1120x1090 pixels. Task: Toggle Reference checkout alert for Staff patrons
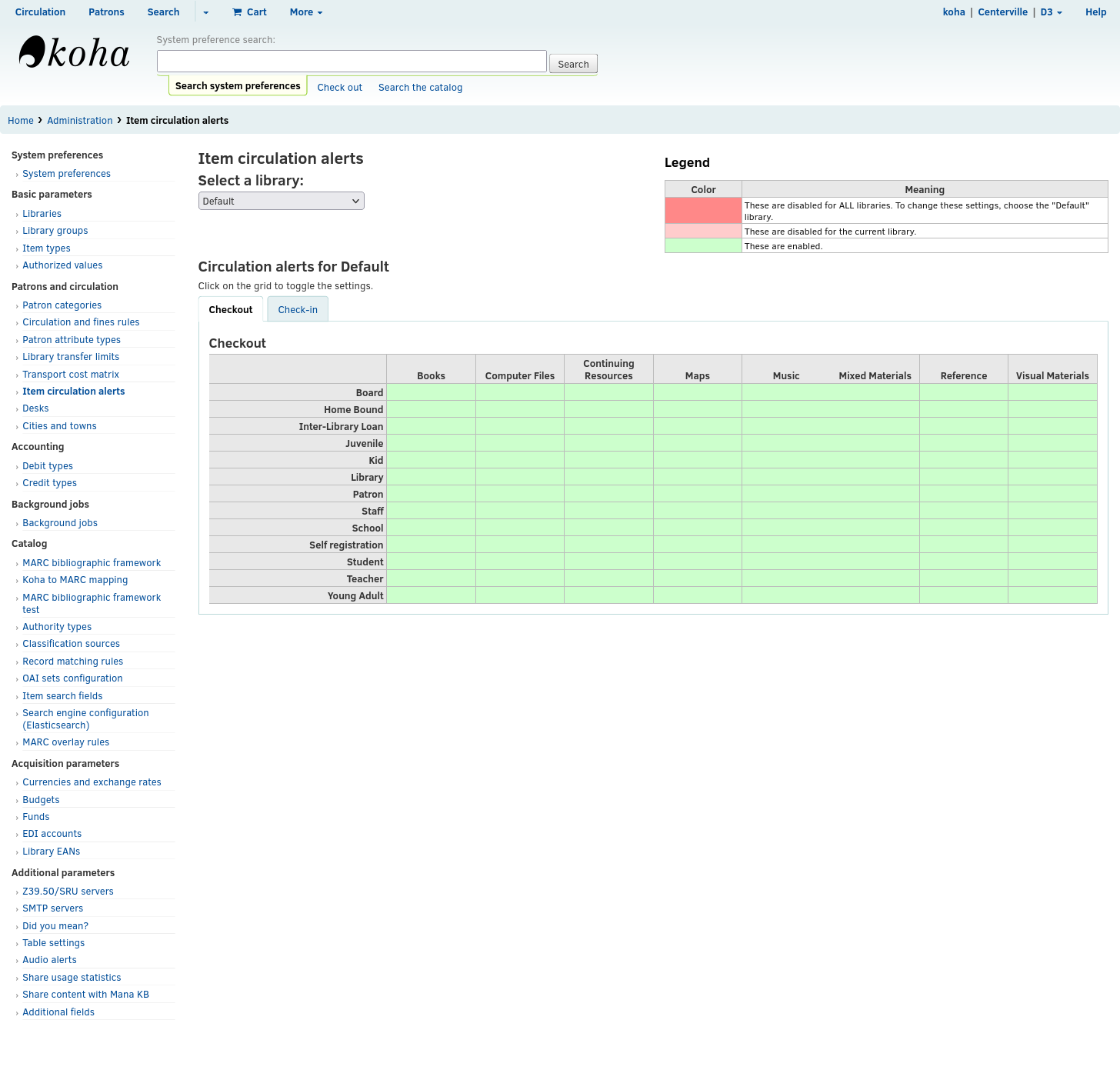[x=963, y=511]
